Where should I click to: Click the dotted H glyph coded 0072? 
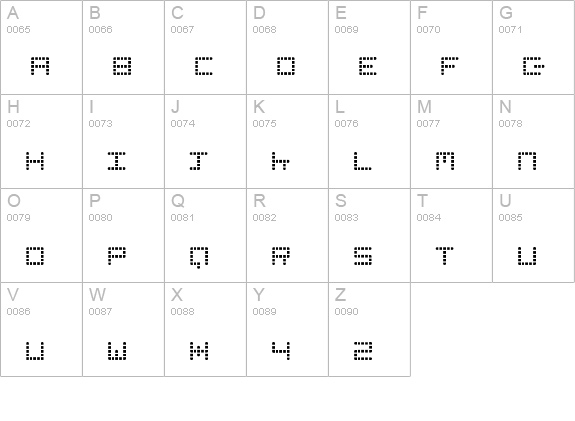[35, 161]
